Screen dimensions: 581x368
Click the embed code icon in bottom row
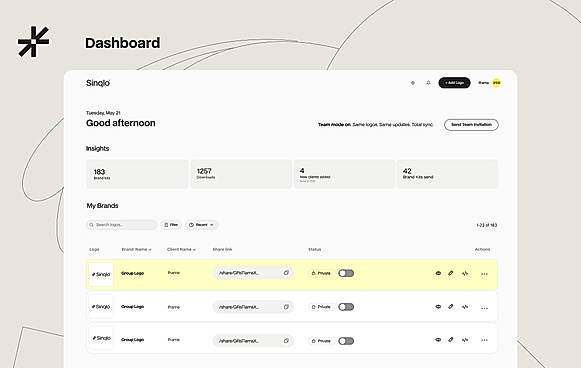465,340
